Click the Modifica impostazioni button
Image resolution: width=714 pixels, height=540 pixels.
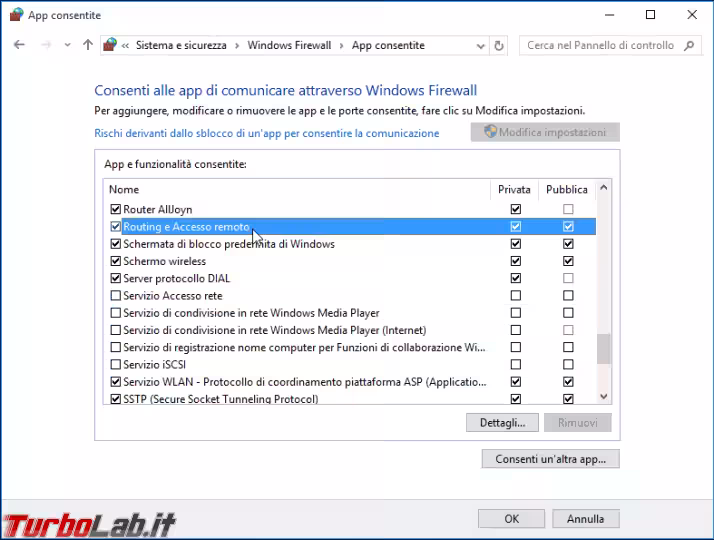tap(545, 132)
